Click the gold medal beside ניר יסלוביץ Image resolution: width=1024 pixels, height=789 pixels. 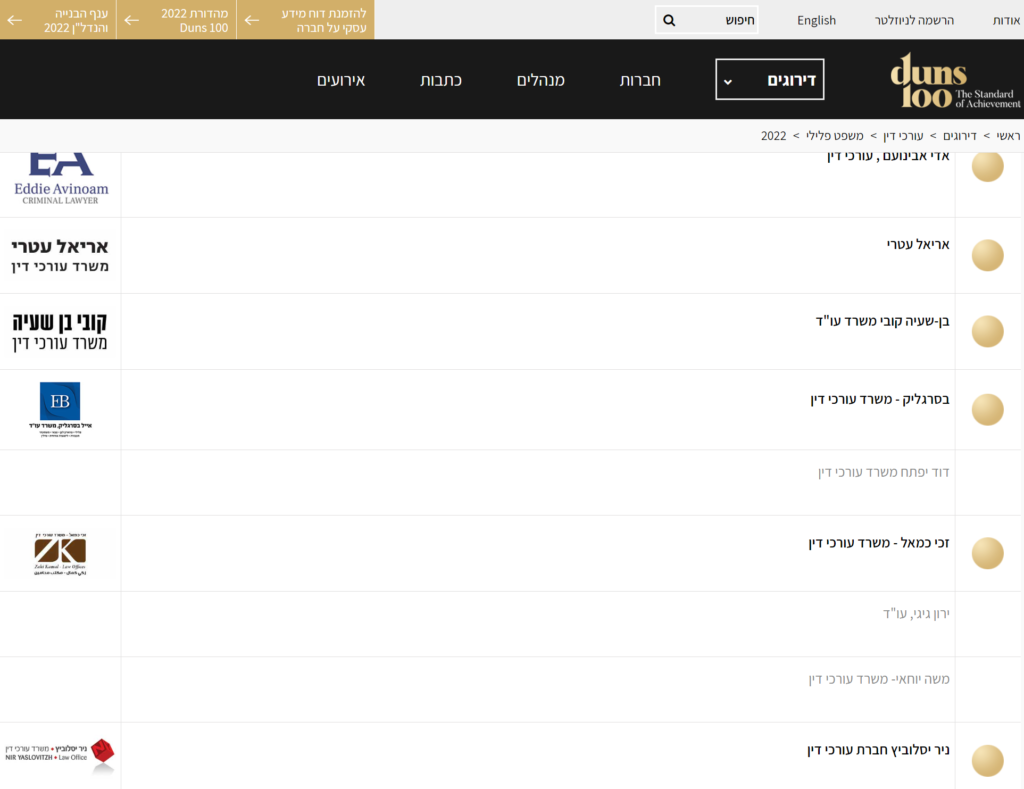(987, 760)
